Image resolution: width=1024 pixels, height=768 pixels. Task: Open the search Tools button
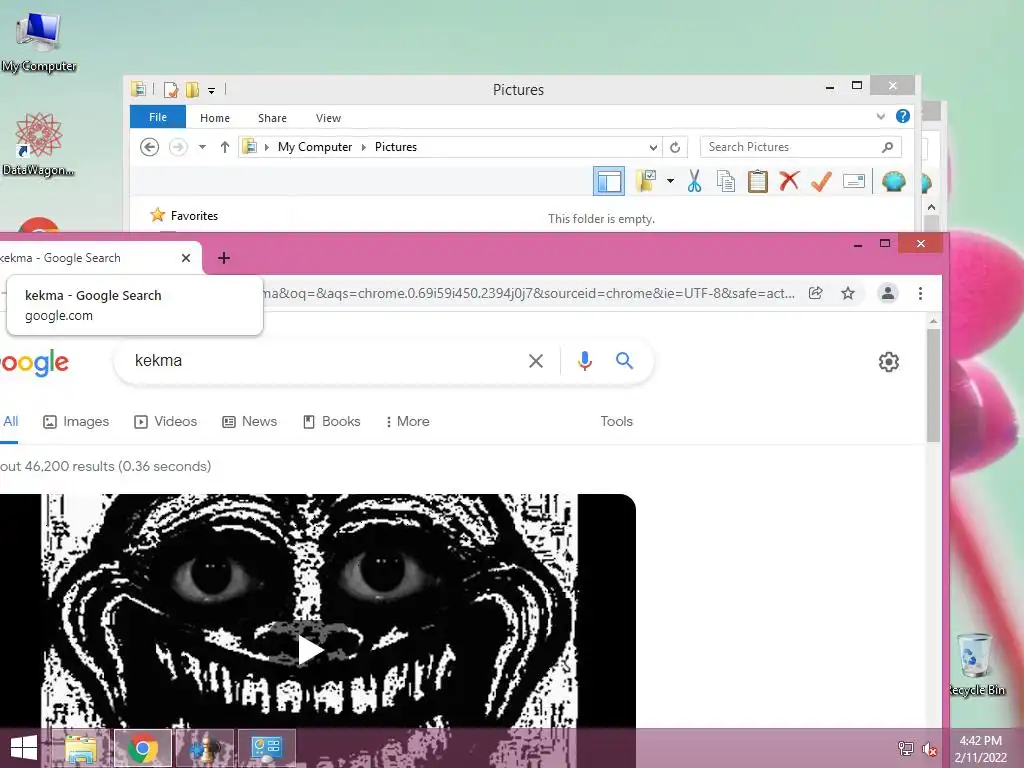point(616,421)
